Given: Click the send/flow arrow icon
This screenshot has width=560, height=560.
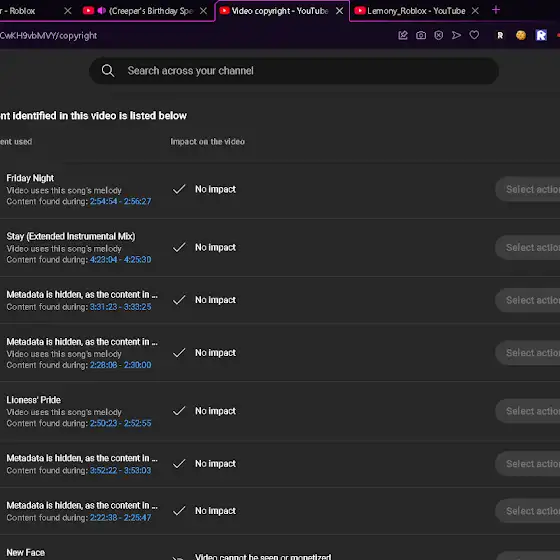Looking at the screenshot, I should click(x=456, y=35).
